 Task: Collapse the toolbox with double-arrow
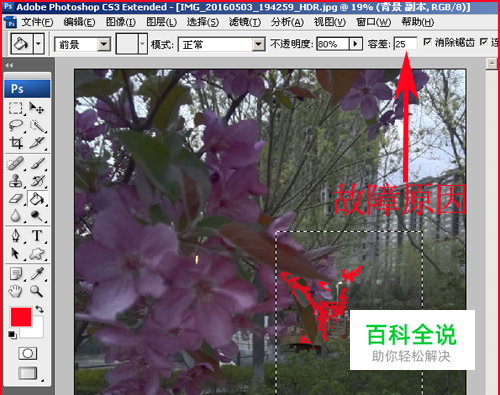click(x=9, y=65)
